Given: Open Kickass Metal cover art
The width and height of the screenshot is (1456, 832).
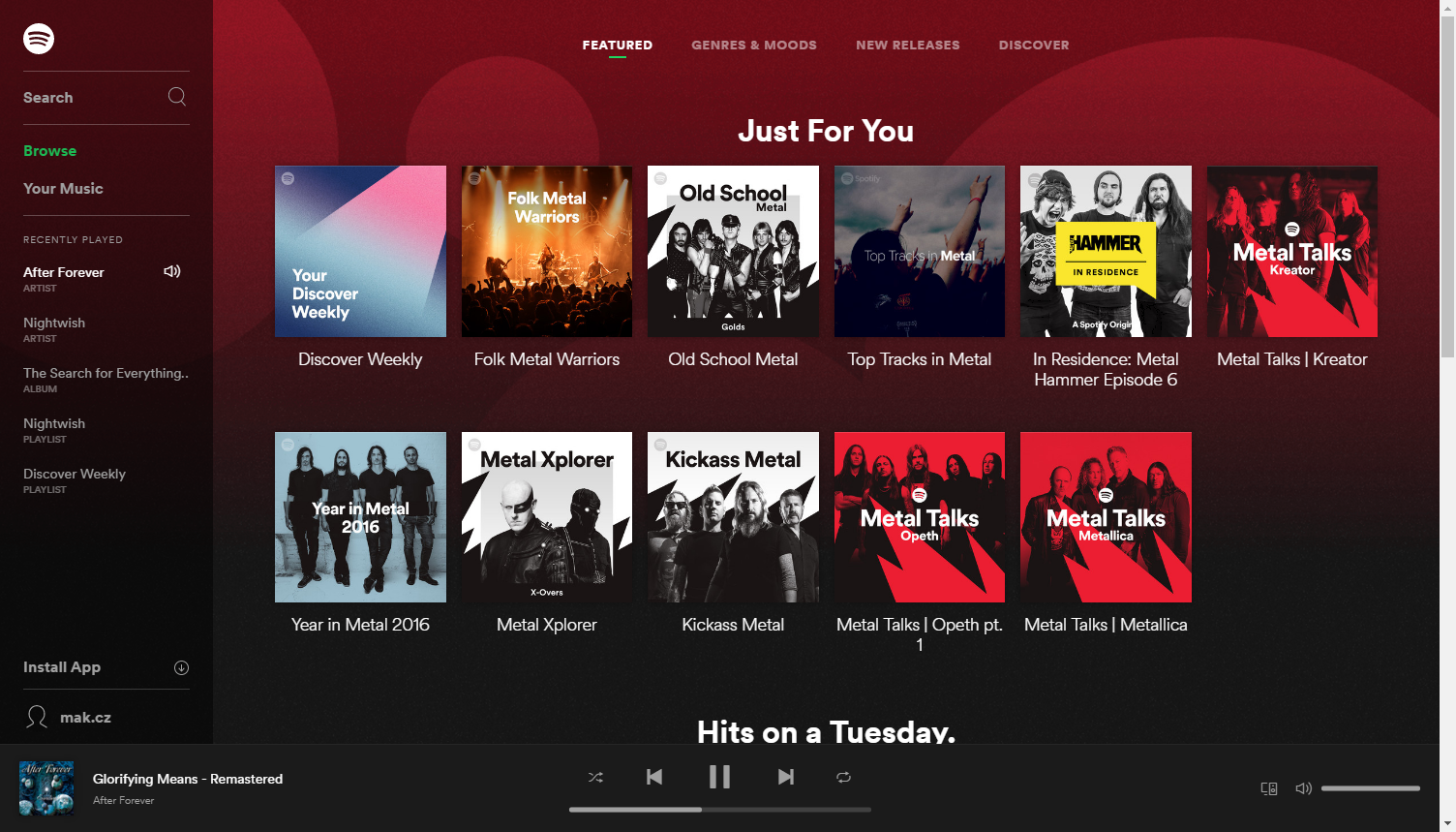Looking at the screenshot, I should [733, 517].
